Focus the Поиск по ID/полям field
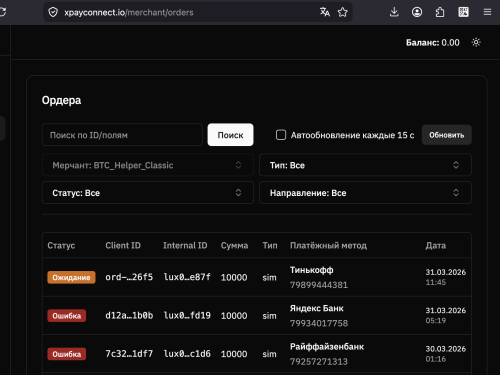This screenshot has width=500, height=375. click(x=122, y=135)
